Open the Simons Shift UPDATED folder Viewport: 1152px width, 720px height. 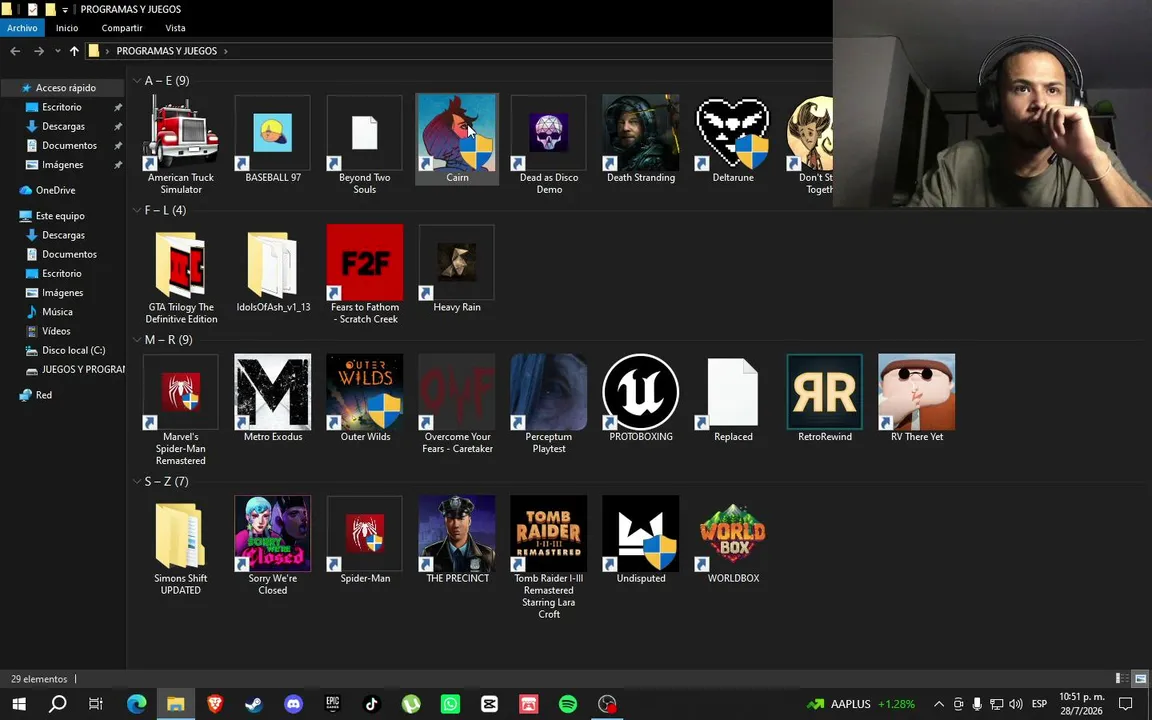(181, 546)
